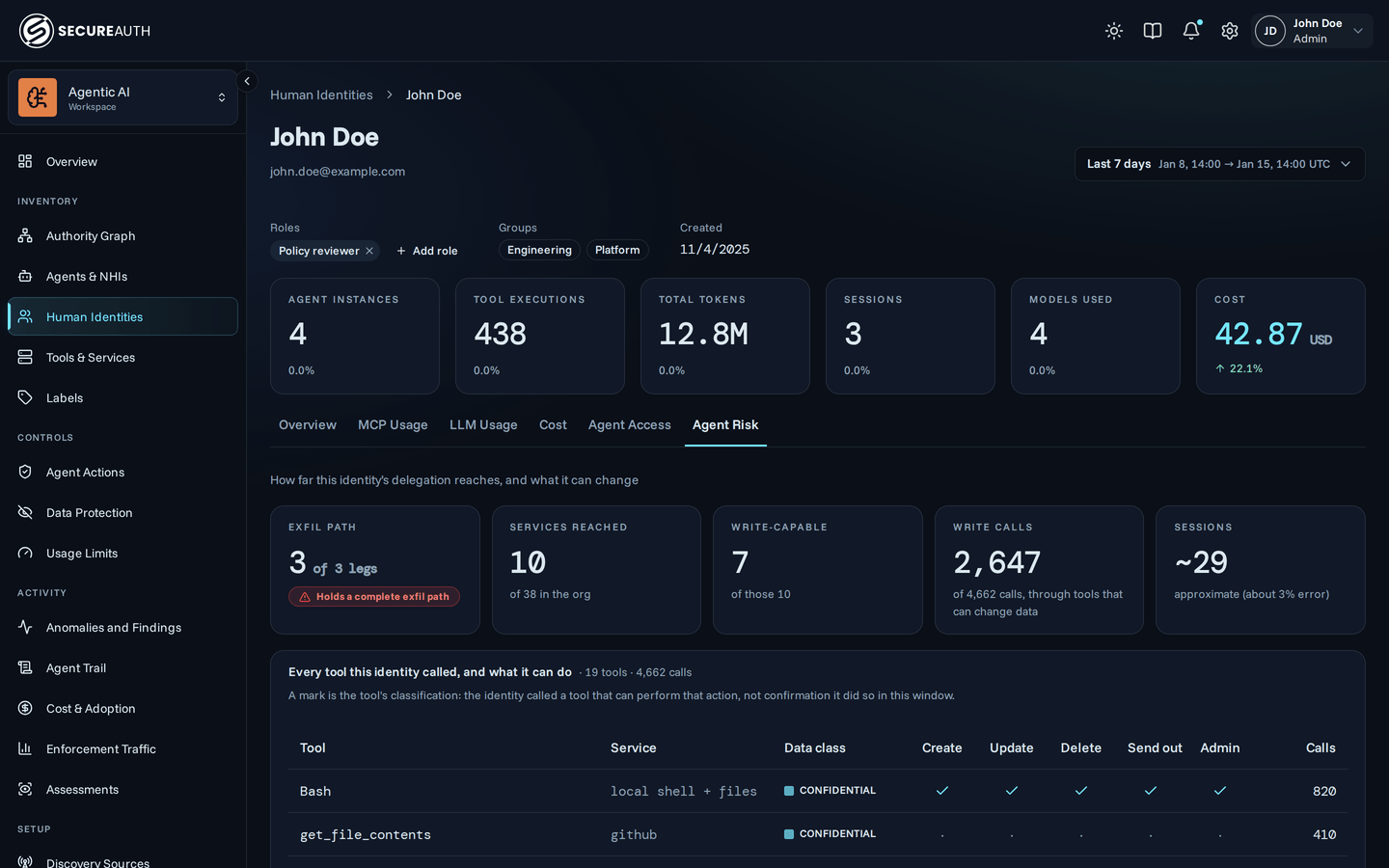The height and width of the screenshot is (868, 1389).
Task: Click the Anomalies and Findings icon
Action: pos(25,627)
